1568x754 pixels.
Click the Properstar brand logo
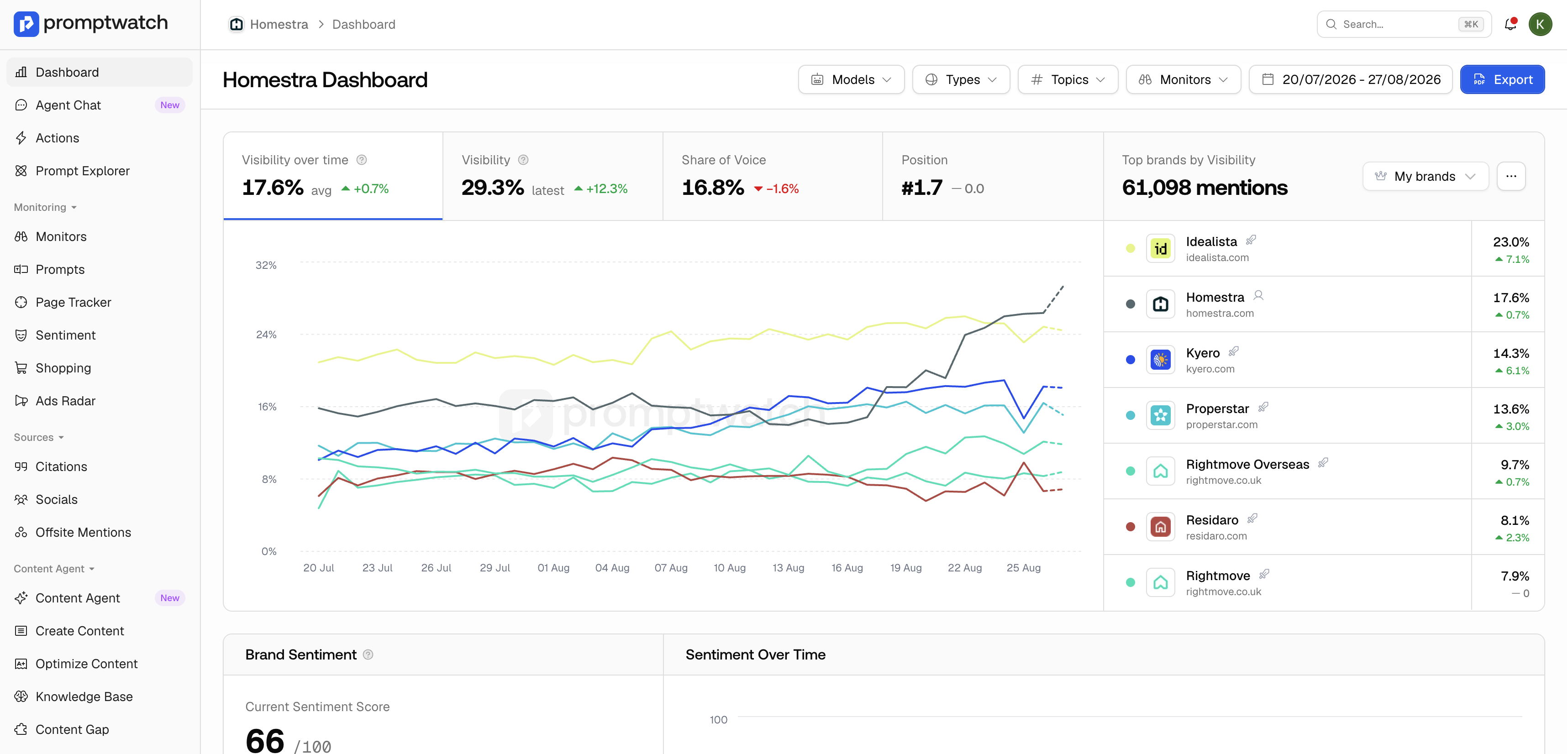click(1160, 415)
